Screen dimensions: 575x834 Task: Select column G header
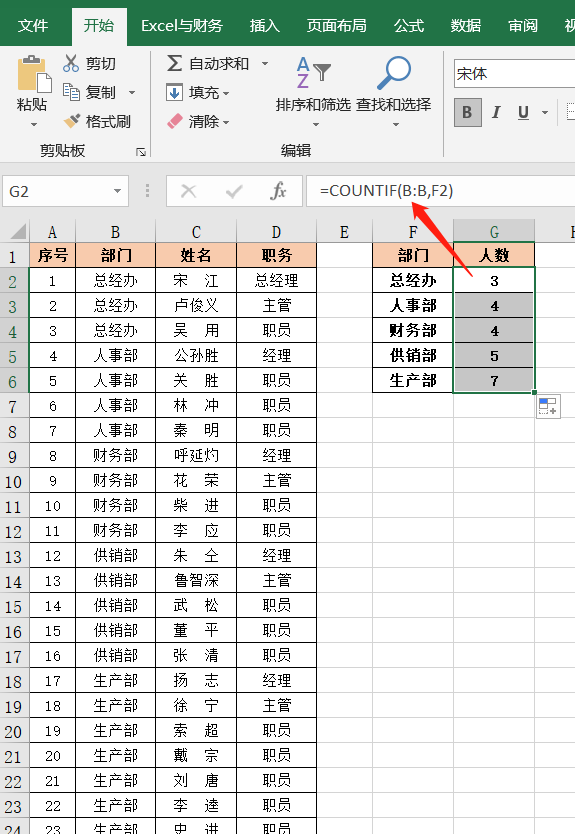click(494, 232)
